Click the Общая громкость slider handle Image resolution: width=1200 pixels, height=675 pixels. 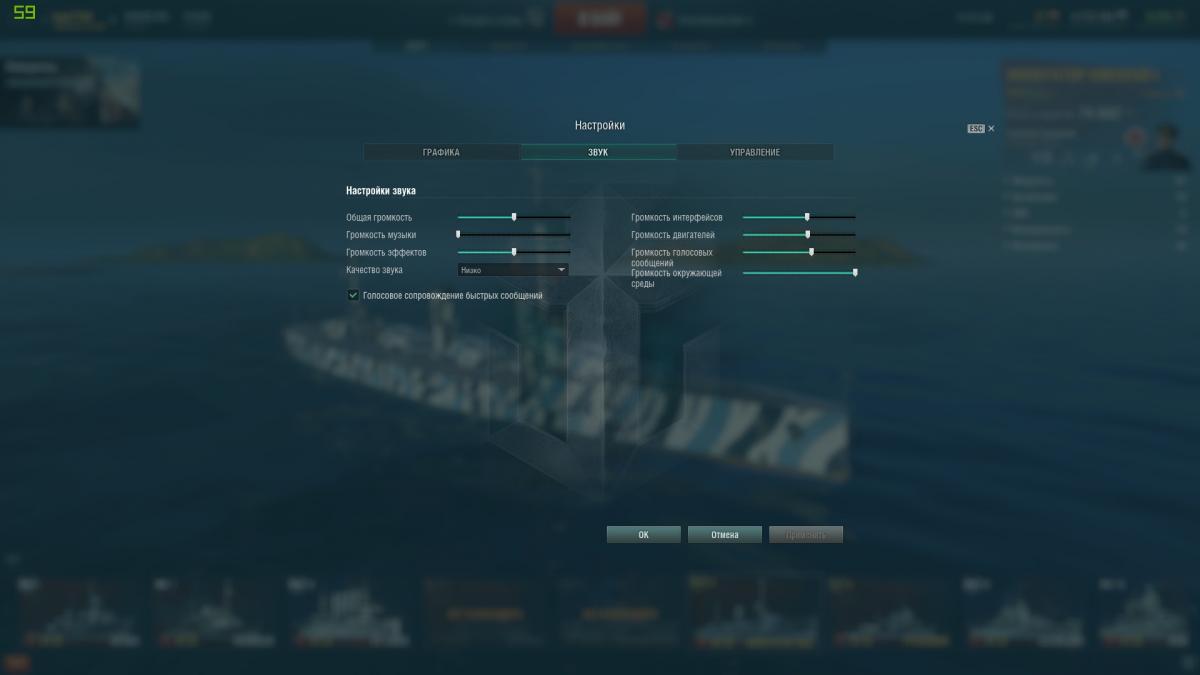(x=514, y=217)
